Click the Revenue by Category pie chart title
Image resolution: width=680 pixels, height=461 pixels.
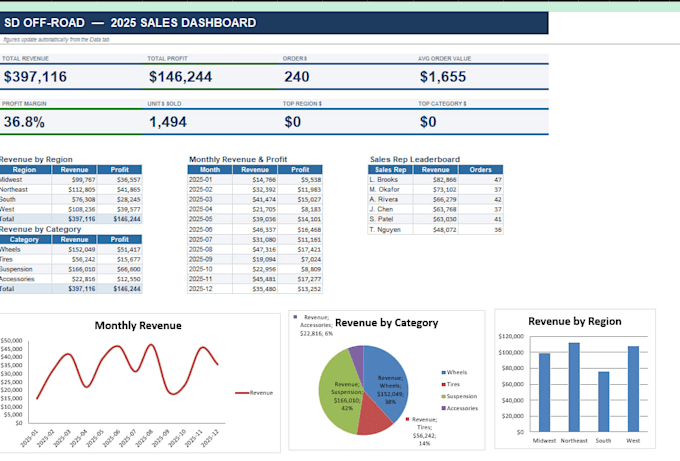386,323
